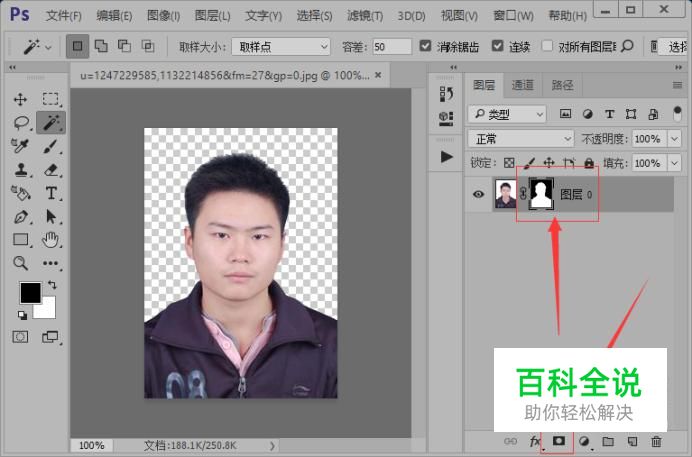Open the edit toolbar three-dots menu
The width and height of the screenshot is (692, 457).
point(50,263)
